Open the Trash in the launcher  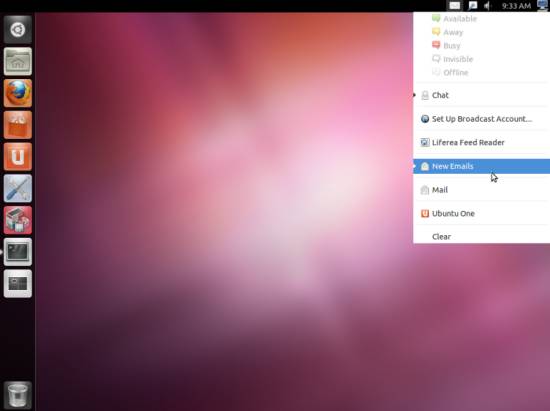[x=18, y=395]
